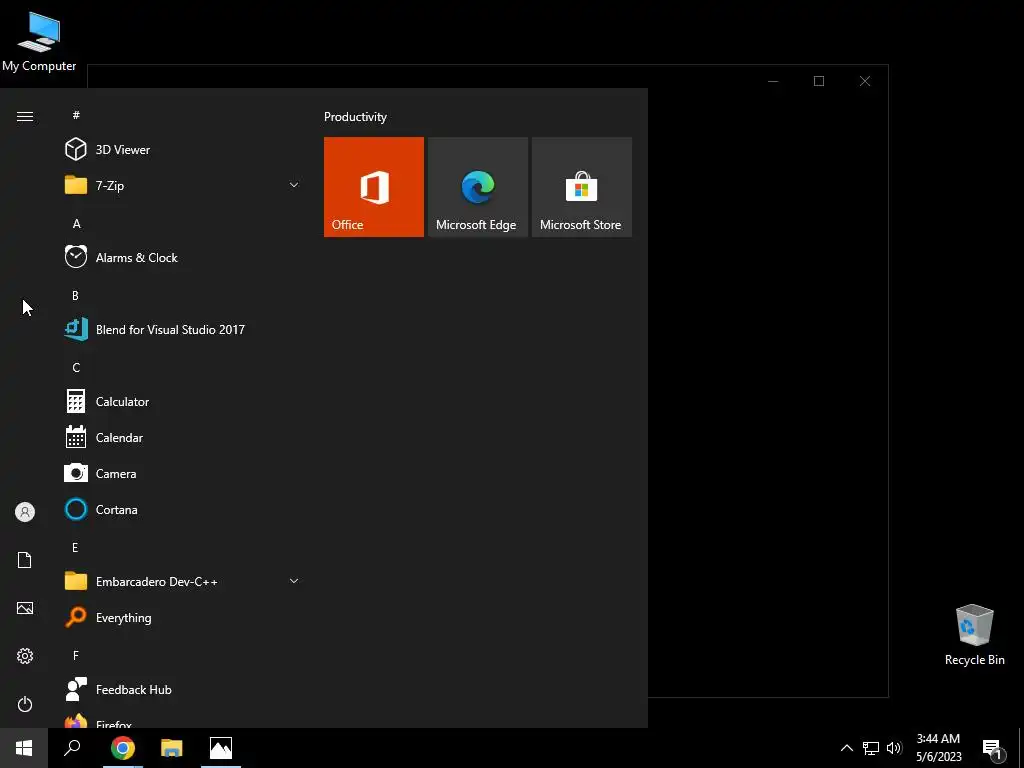Open Blend for Visual Studio 2017
The image size is (1024, 768).
click(183, 329)
